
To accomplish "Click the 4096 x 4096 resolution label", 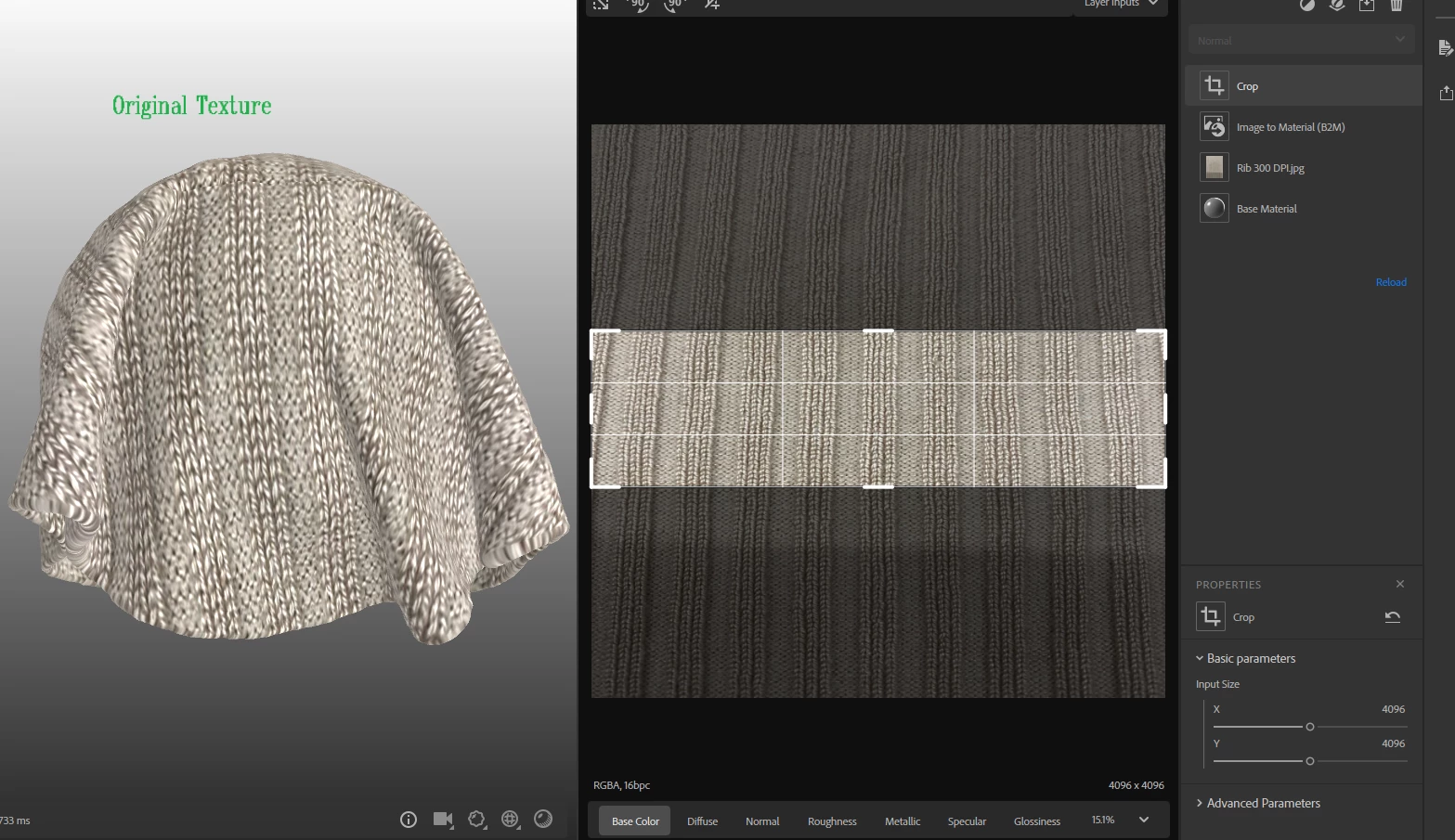I will tap(1136, 785).
